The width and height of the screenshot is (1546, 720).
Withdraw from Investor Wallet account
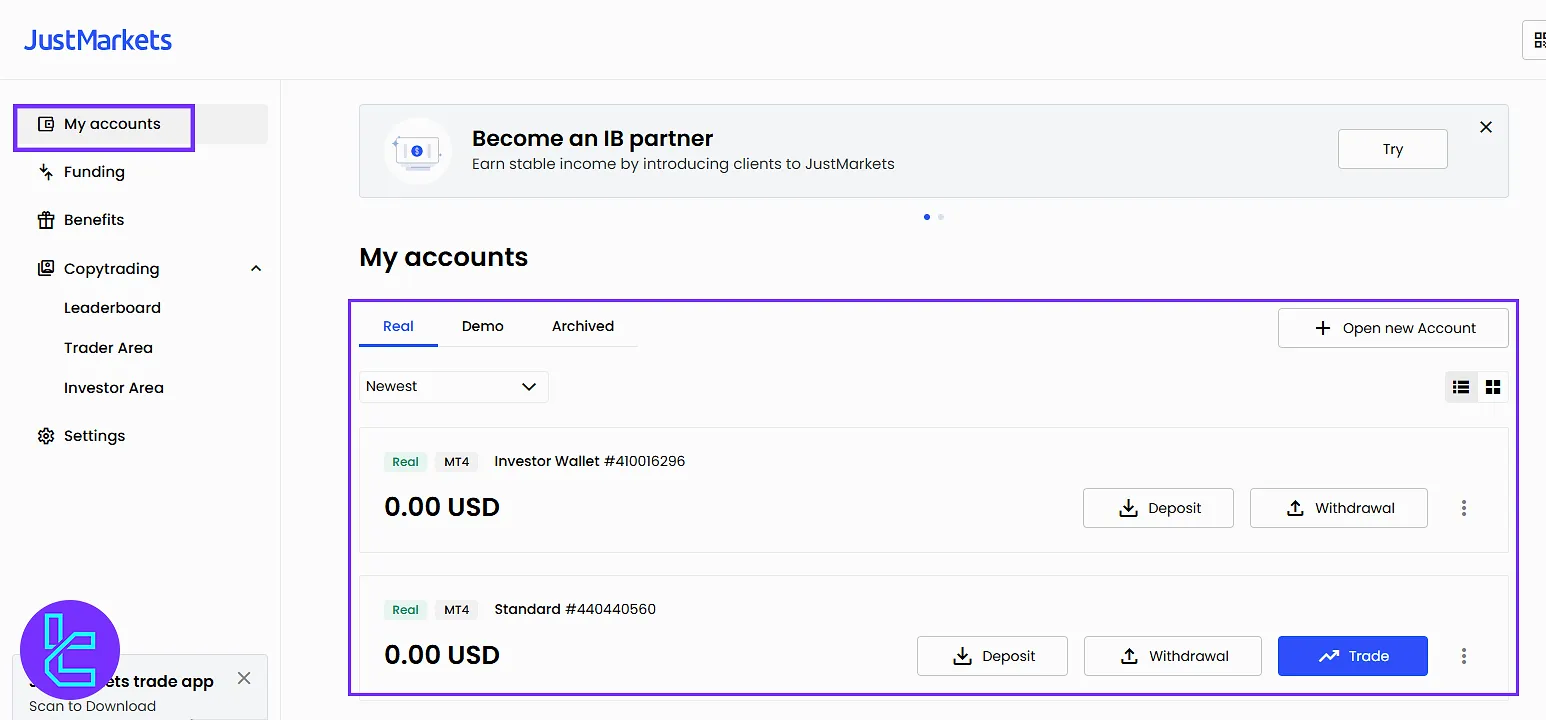1339,508
